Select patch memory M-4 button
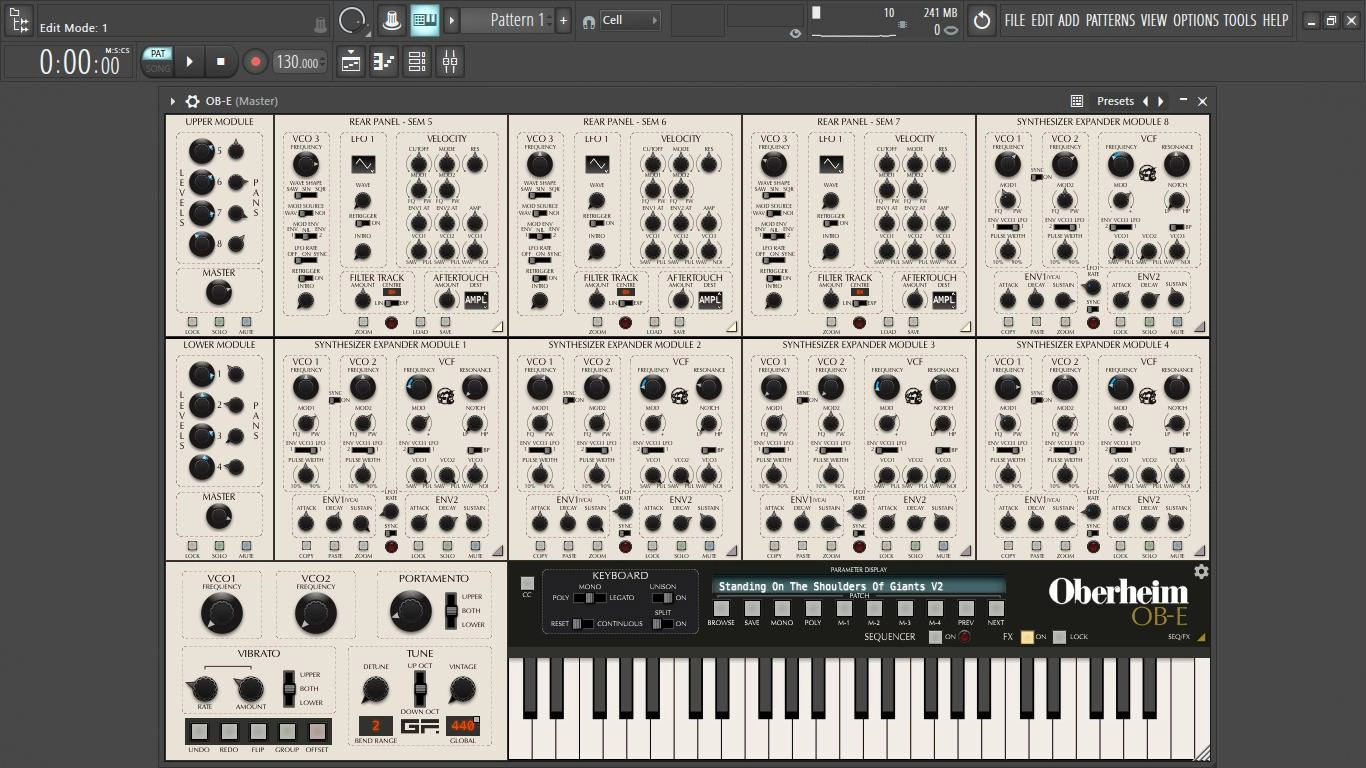The width and height of the screenshot is (1366, 768). click(935, 608)
